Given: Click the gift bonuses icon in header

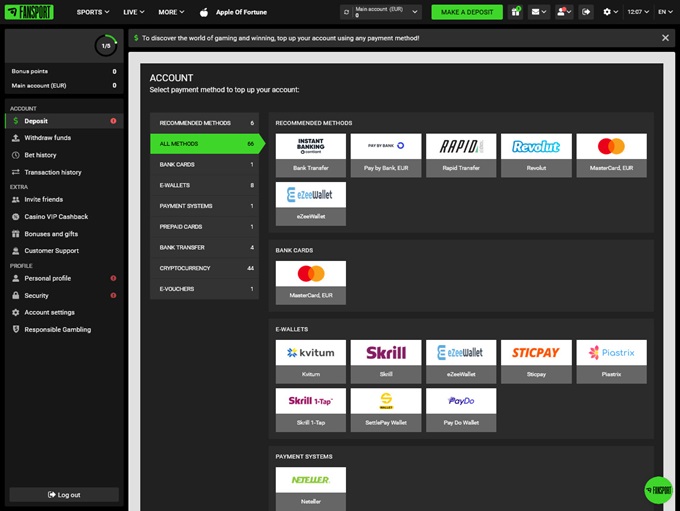Looking at the screenshot, I should 516,12.
